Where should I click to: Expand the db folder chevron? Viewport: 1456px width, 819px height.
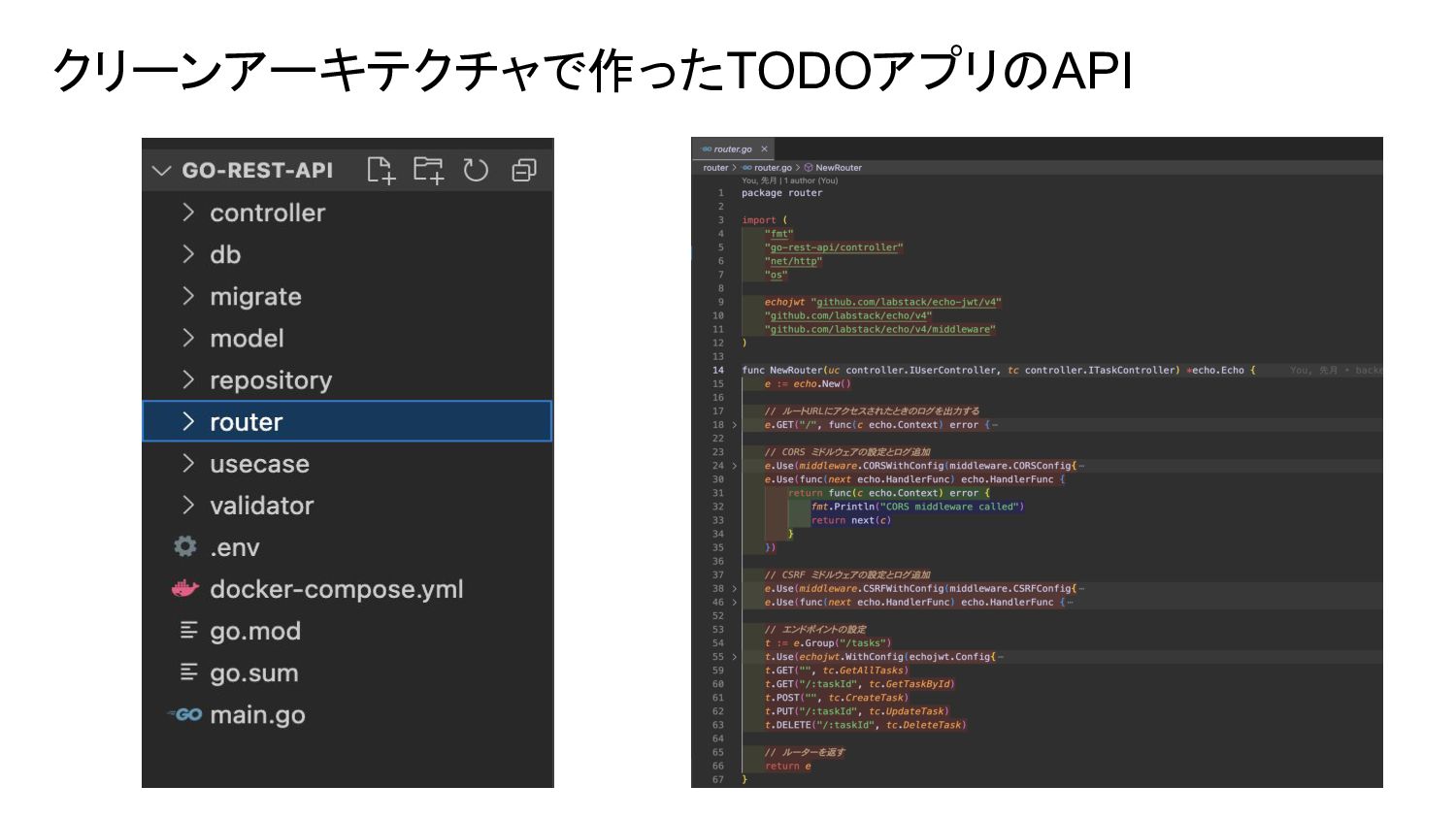point(188,254)
